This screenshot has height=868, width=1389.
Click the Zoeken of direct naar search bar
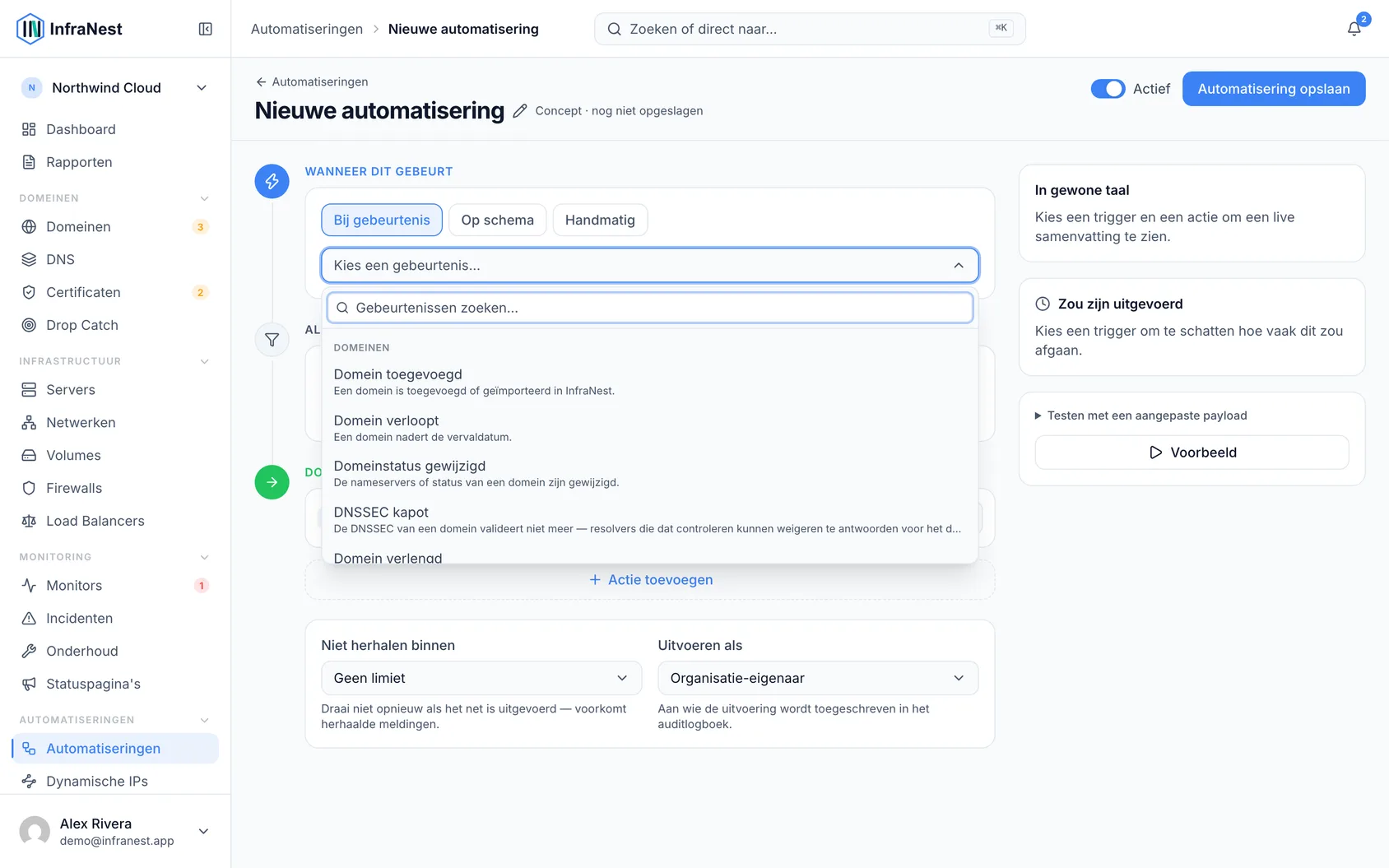810,29
